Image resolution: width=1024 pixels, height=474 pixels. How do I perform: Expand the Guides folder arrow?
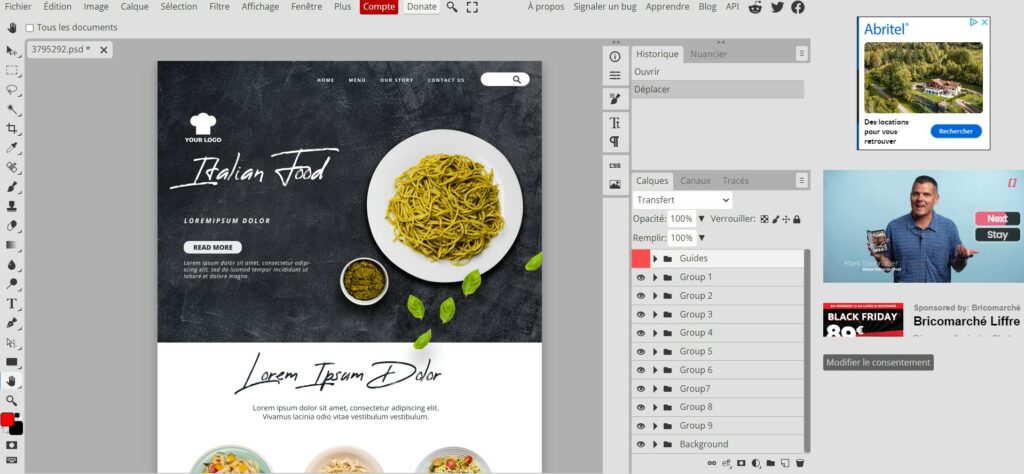coord(655,259)
